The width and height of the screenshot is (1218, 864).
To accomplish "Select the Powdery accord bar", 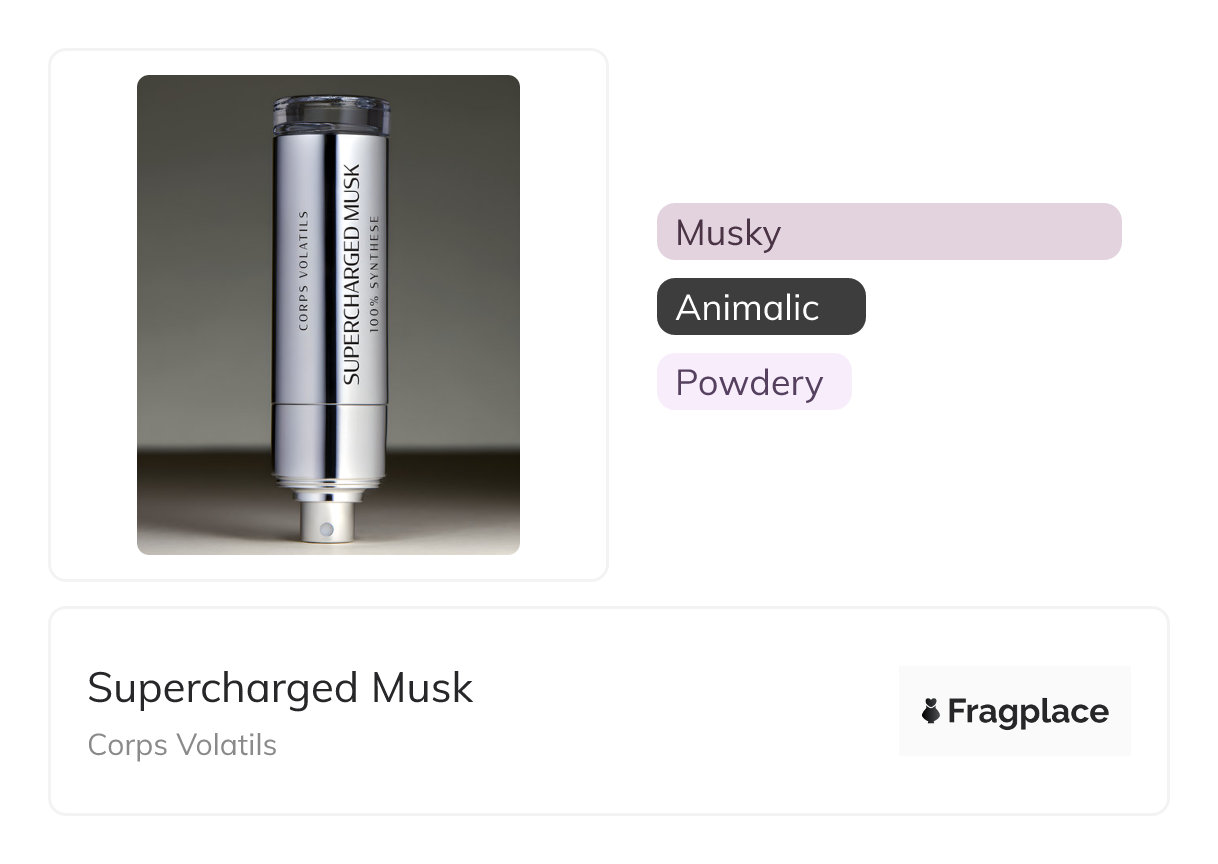I will click(x=753, y=382).
